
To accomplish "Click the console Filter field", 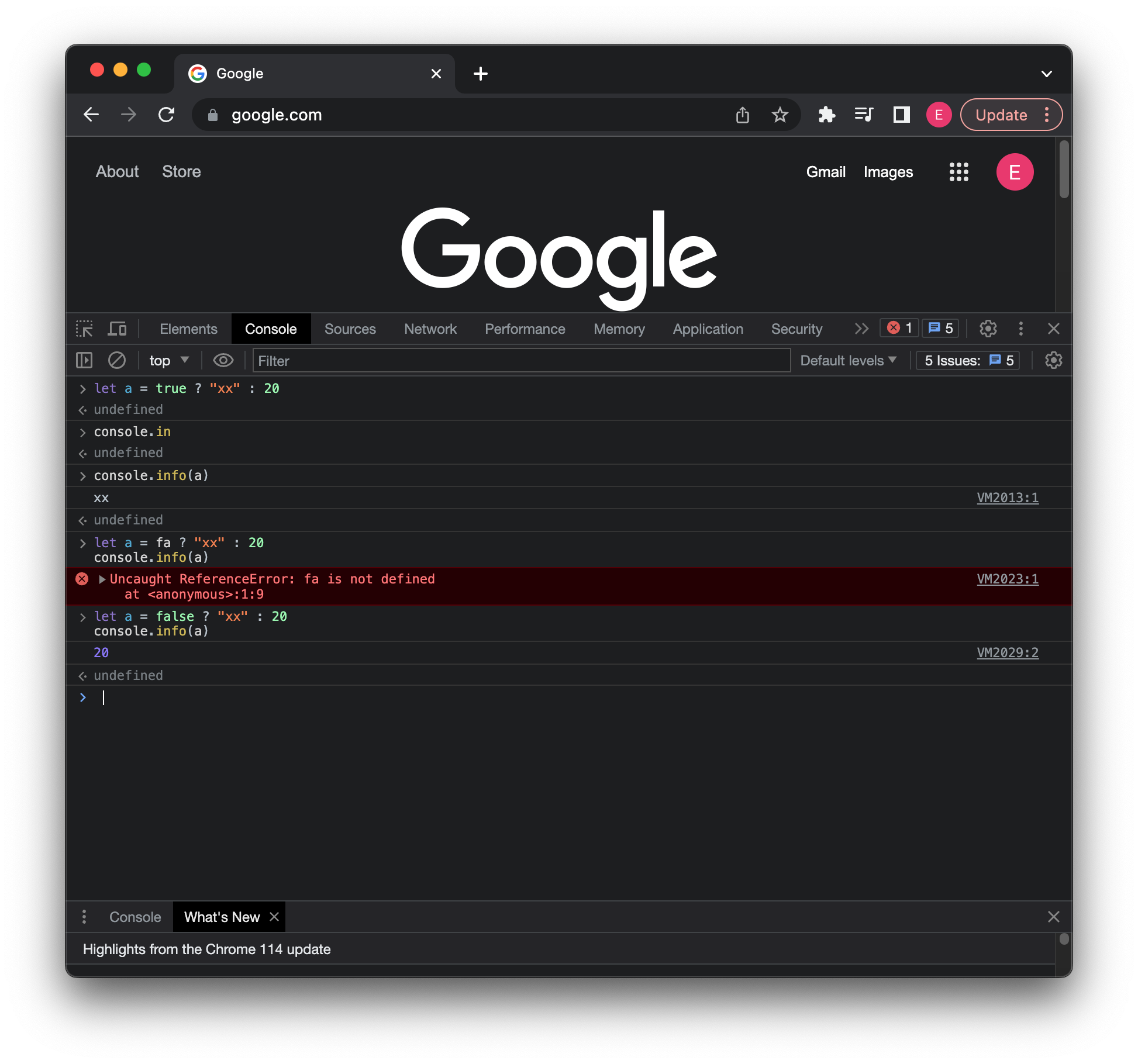I will (522, 361).
